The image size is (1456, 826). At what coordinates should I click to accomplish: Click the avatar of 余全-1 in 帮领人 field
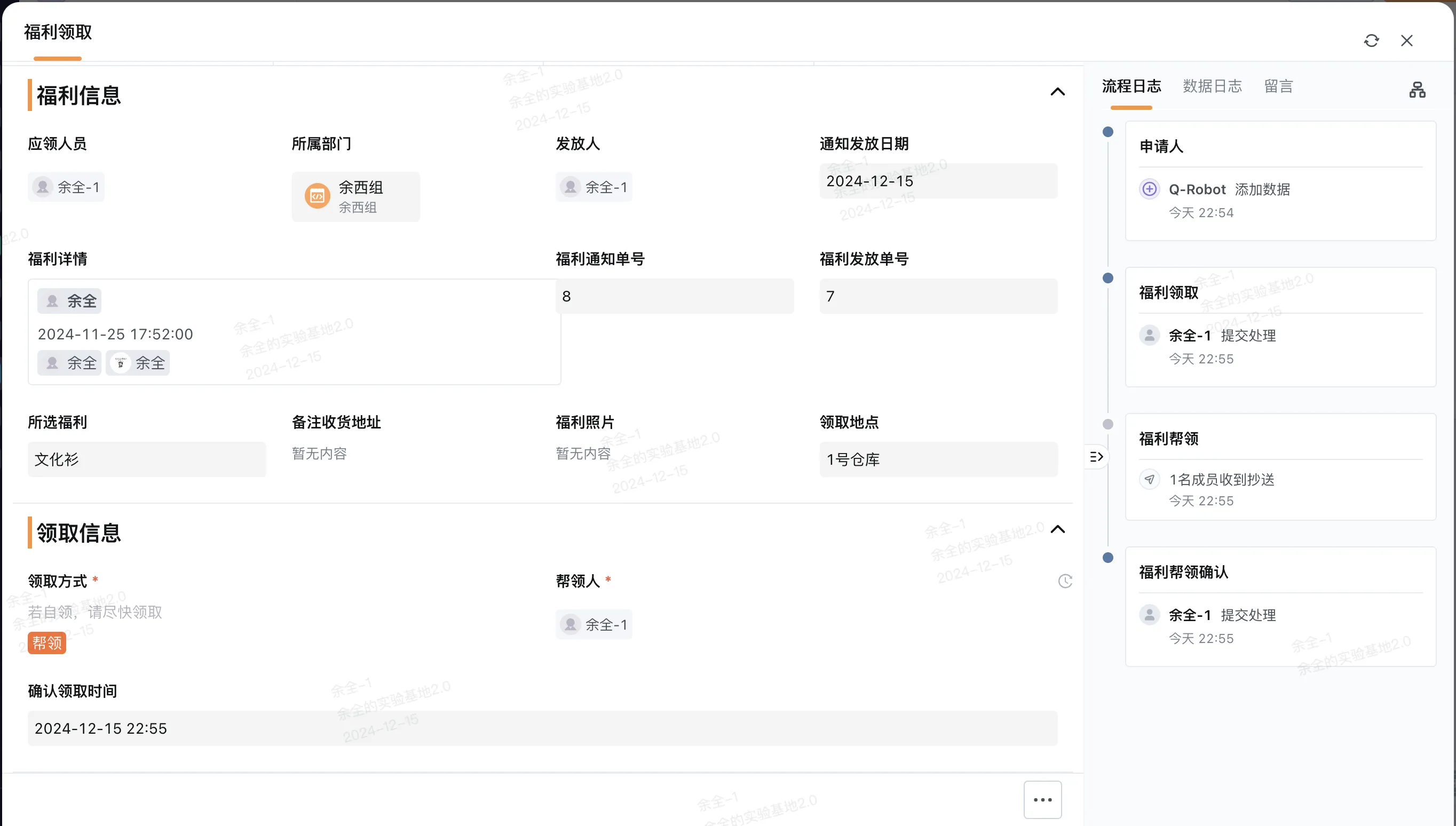570,624
